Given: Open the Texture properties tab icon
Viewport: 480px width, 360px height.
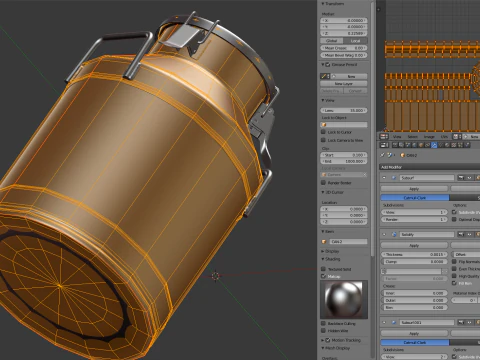Looking at the screenshot, I should click(x=454, y=145).
